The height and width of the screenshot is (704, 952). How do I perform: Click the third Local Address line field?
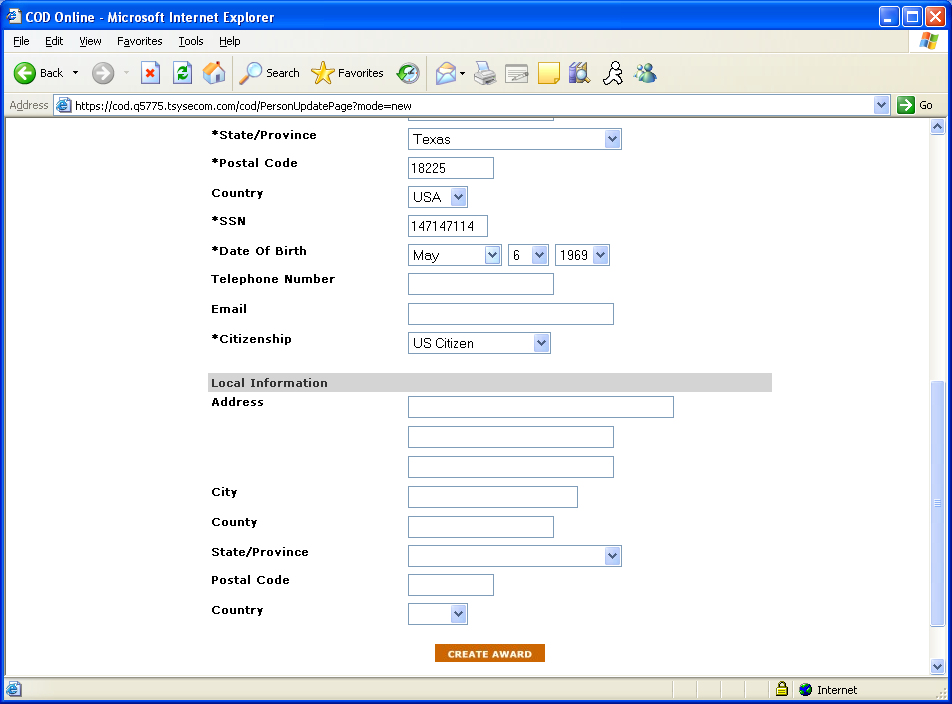(x=511, y=467)
